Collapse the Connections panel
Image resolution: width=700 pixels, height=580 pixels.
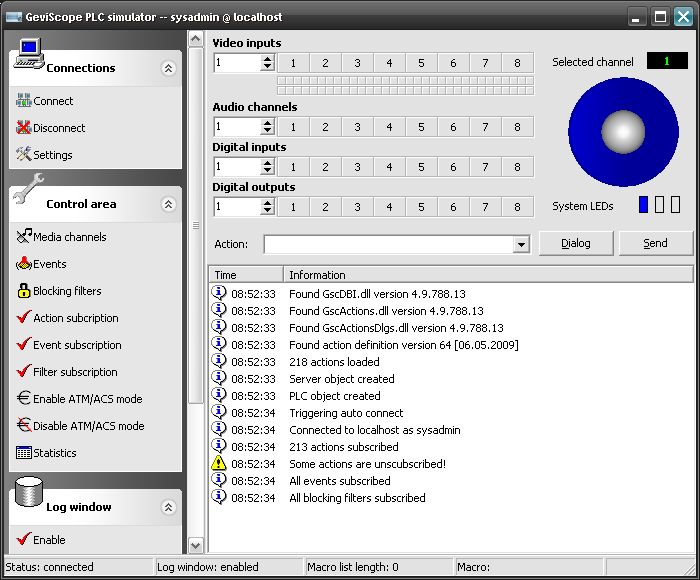point(168,68)
